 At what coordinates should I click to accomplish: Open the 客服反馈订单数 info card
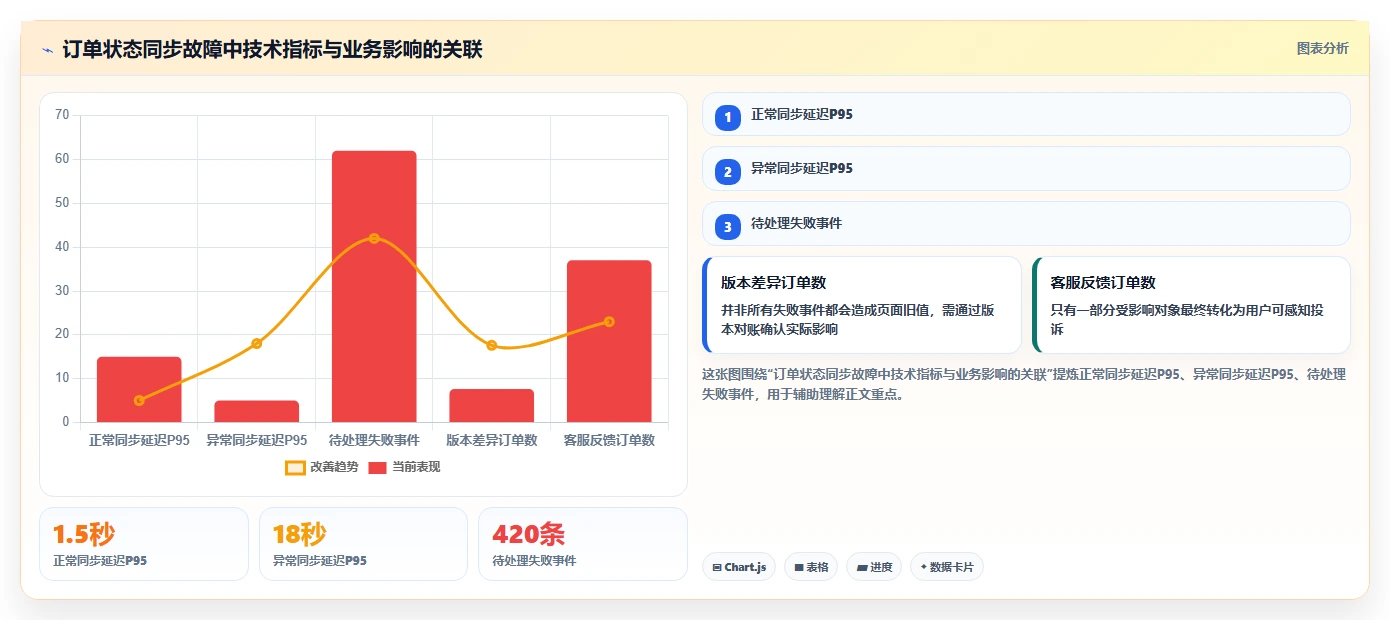click(1191, 305)
